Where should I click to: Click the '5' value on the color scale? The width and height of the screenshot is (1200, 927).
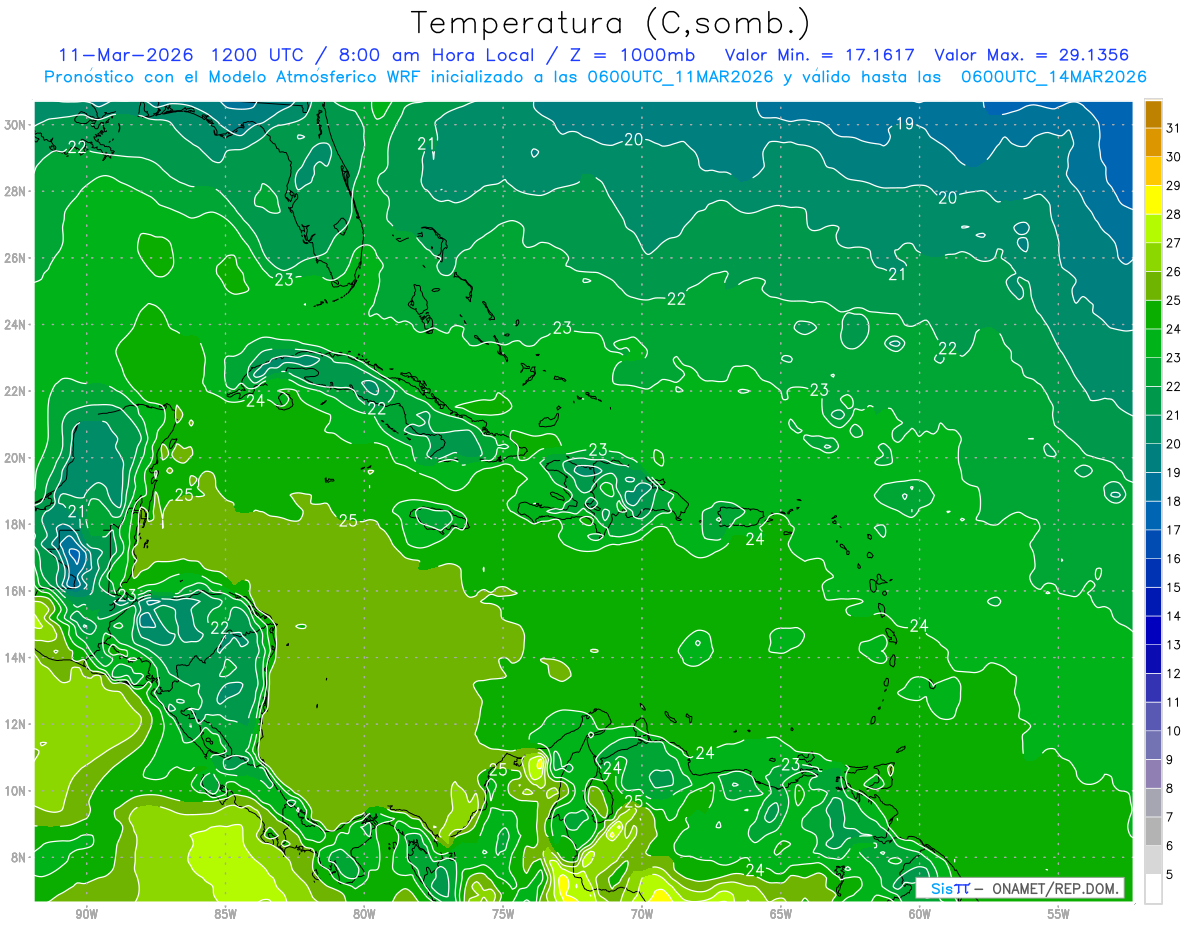(x=1170, y=875)
